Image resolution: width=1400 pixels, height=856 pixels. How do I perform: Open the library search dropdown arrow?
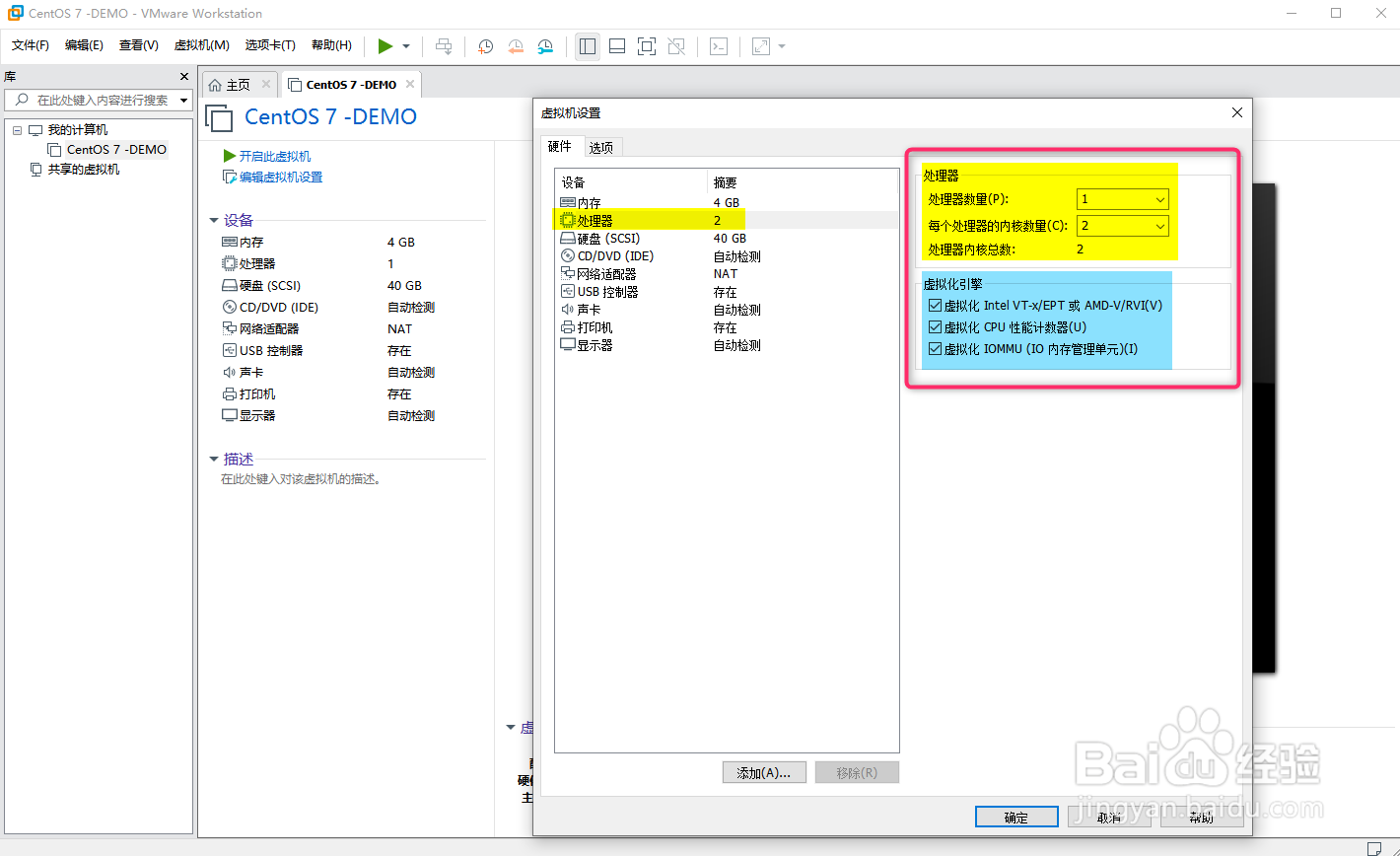click(184, 101)
